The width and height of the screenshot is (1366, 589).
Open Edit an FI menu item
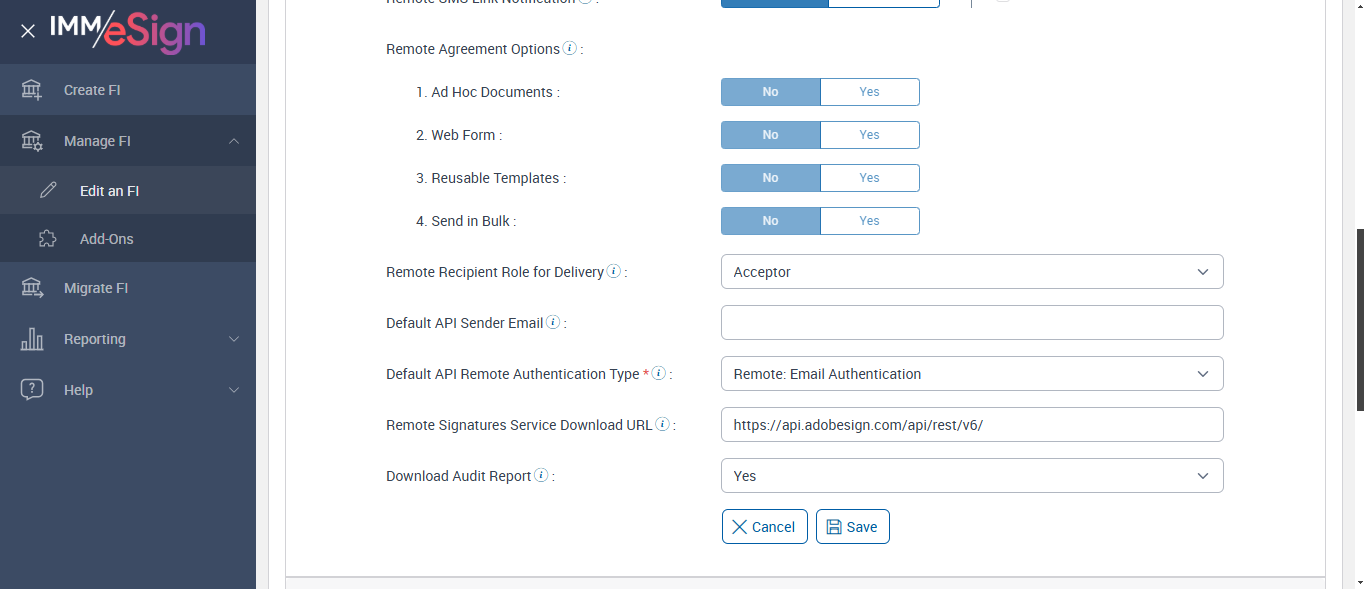point(109,190)
